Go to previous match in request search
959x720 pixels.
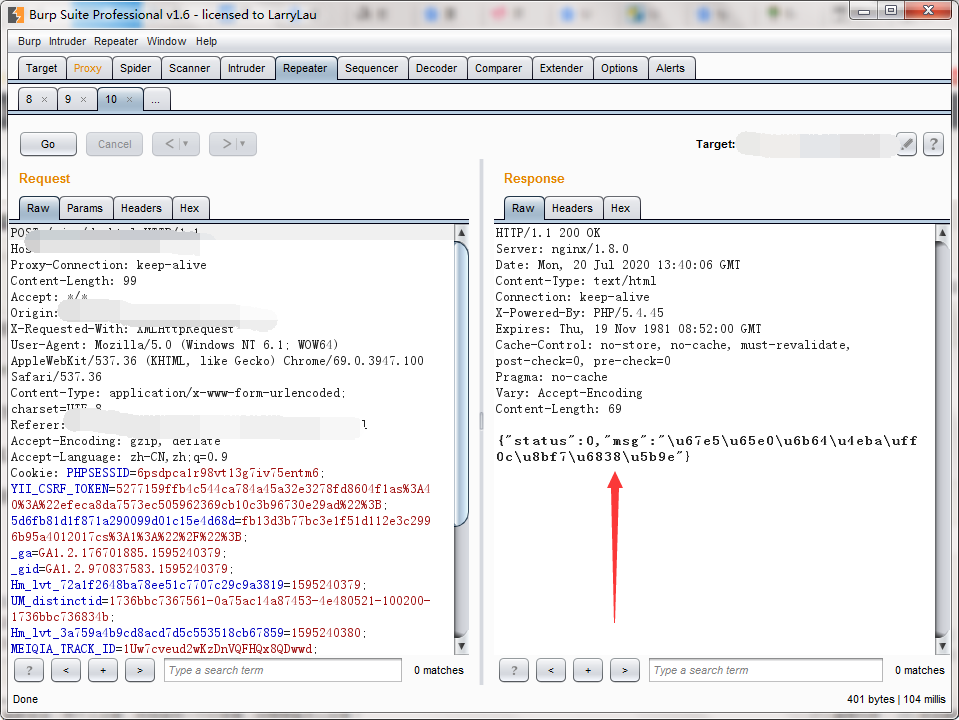tap(66, 670)
